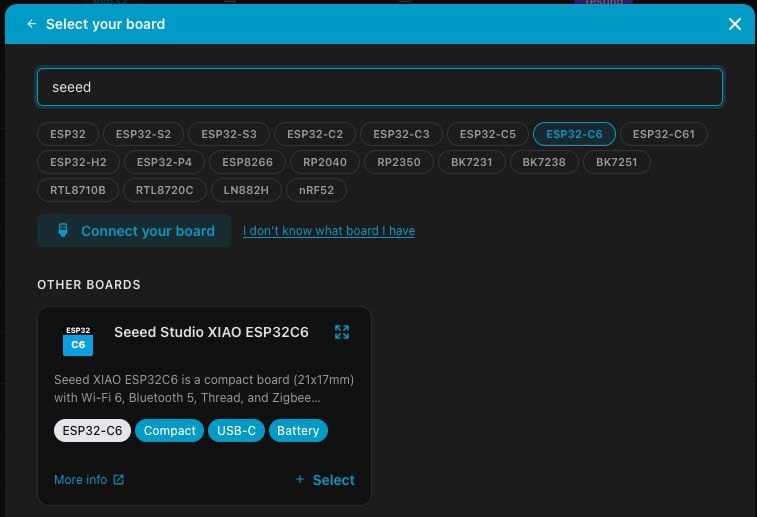Choose the BK7251 filter chip
The height and width of the screenshot is (517, 757).
click(x=617, y=162)
